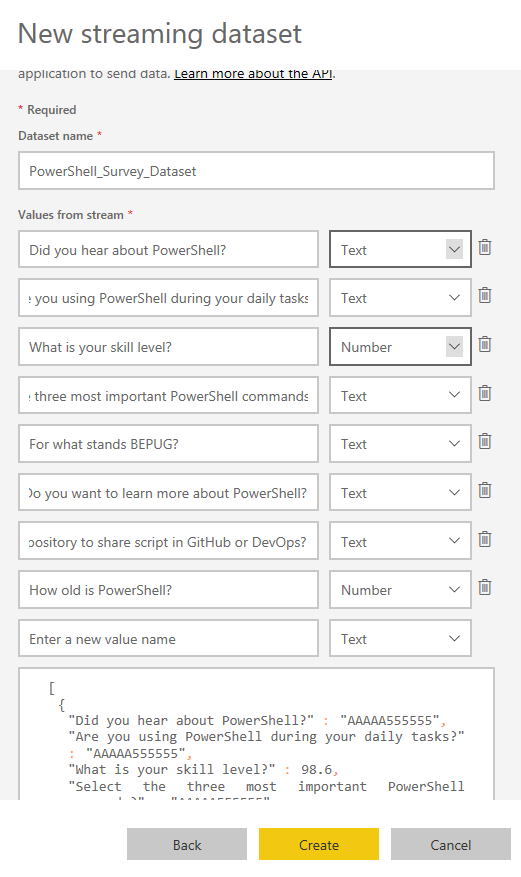Image resolution: width=521 pixels, height=877 pixels.
Task: Edit the 'Did you hear about PowerShell?' field
Action: [168, 249]
